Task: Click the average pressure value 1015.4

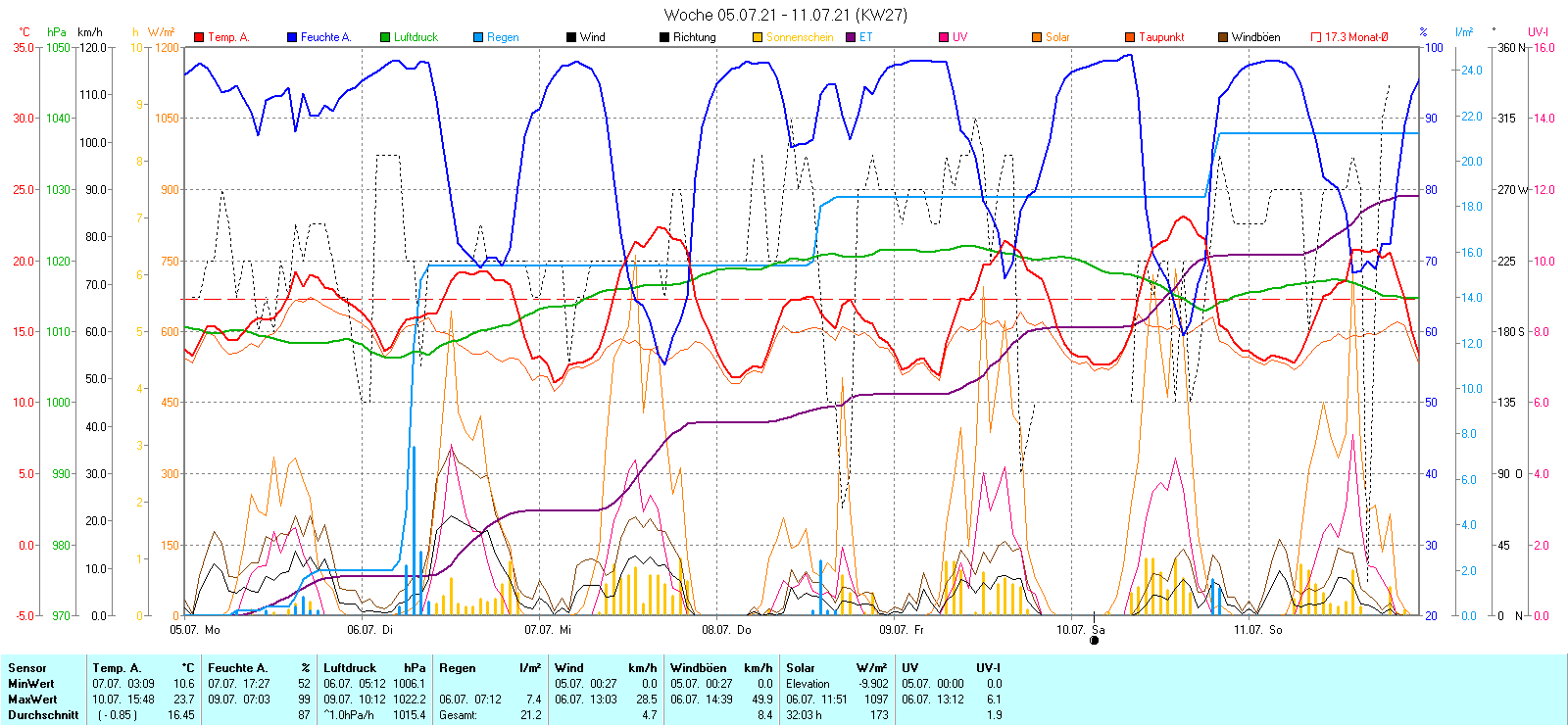Action: [x=409, y=715]
